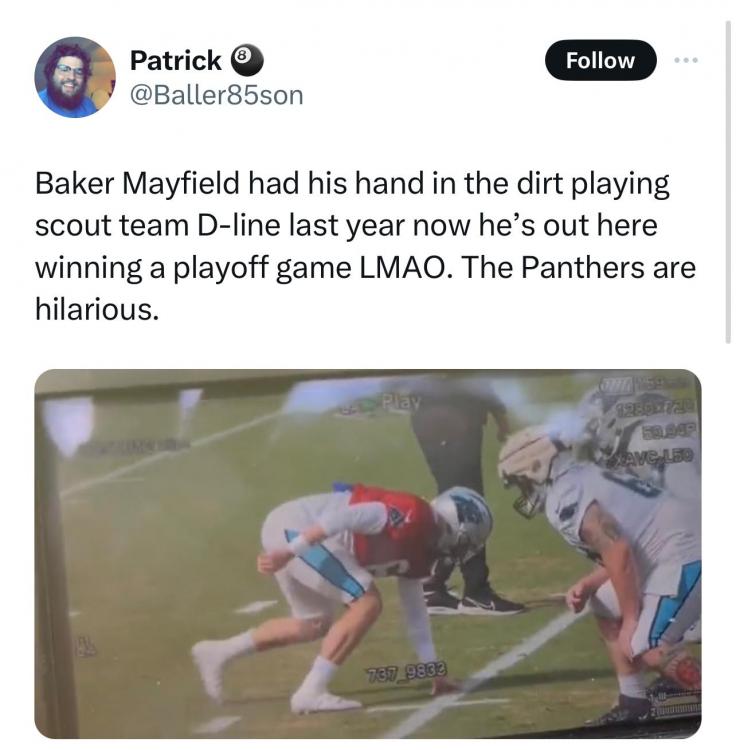Viewport: 736px width, 750px height.
Task: Click the 8-ball badge next to Patrick
Action: click(x=247, y=61)
